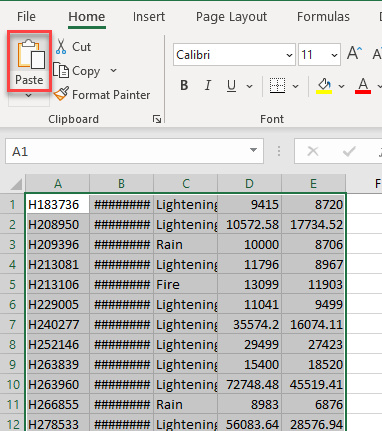The height and width of the screenshot is (431, 382).
Task: Open the Insert ribbon tab
Action: pyautogui.click(x=149, y=16)
